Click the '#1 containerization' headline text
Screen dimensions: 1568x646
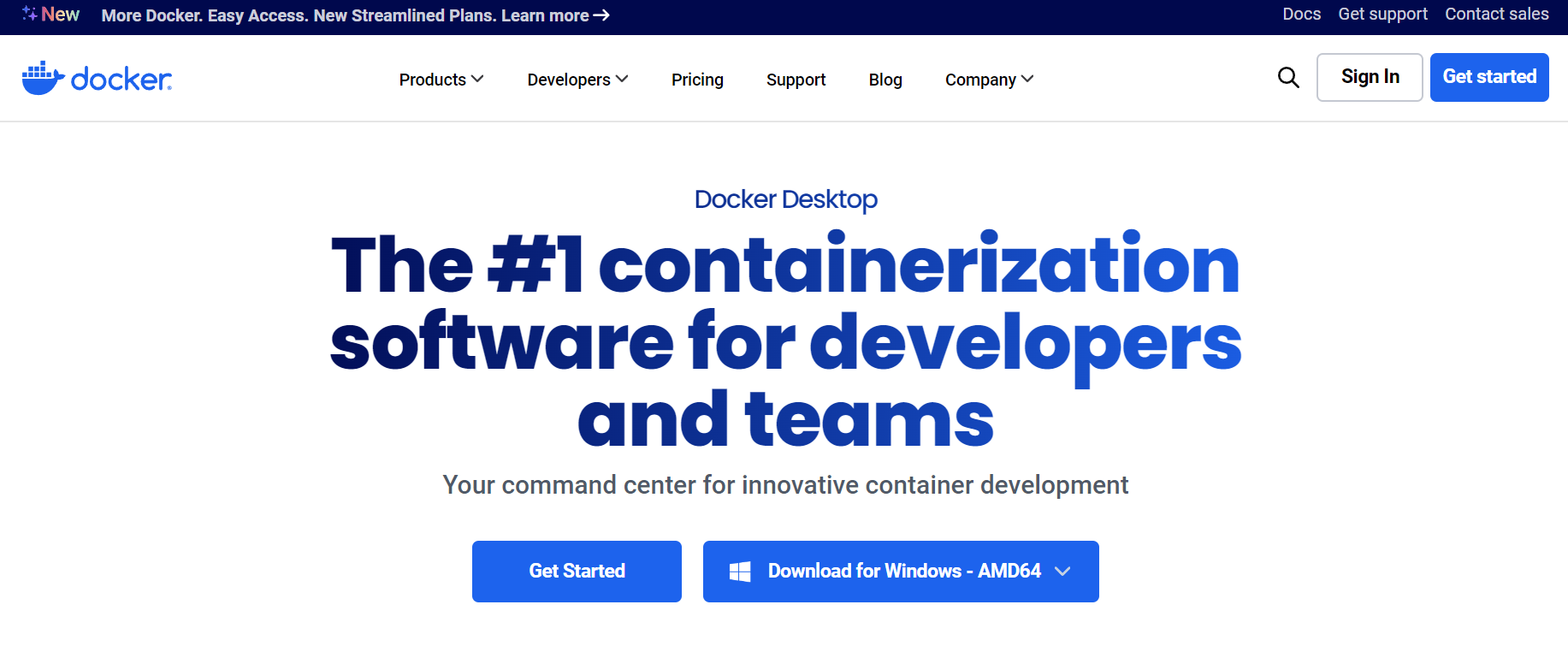(x=864, y=264)
